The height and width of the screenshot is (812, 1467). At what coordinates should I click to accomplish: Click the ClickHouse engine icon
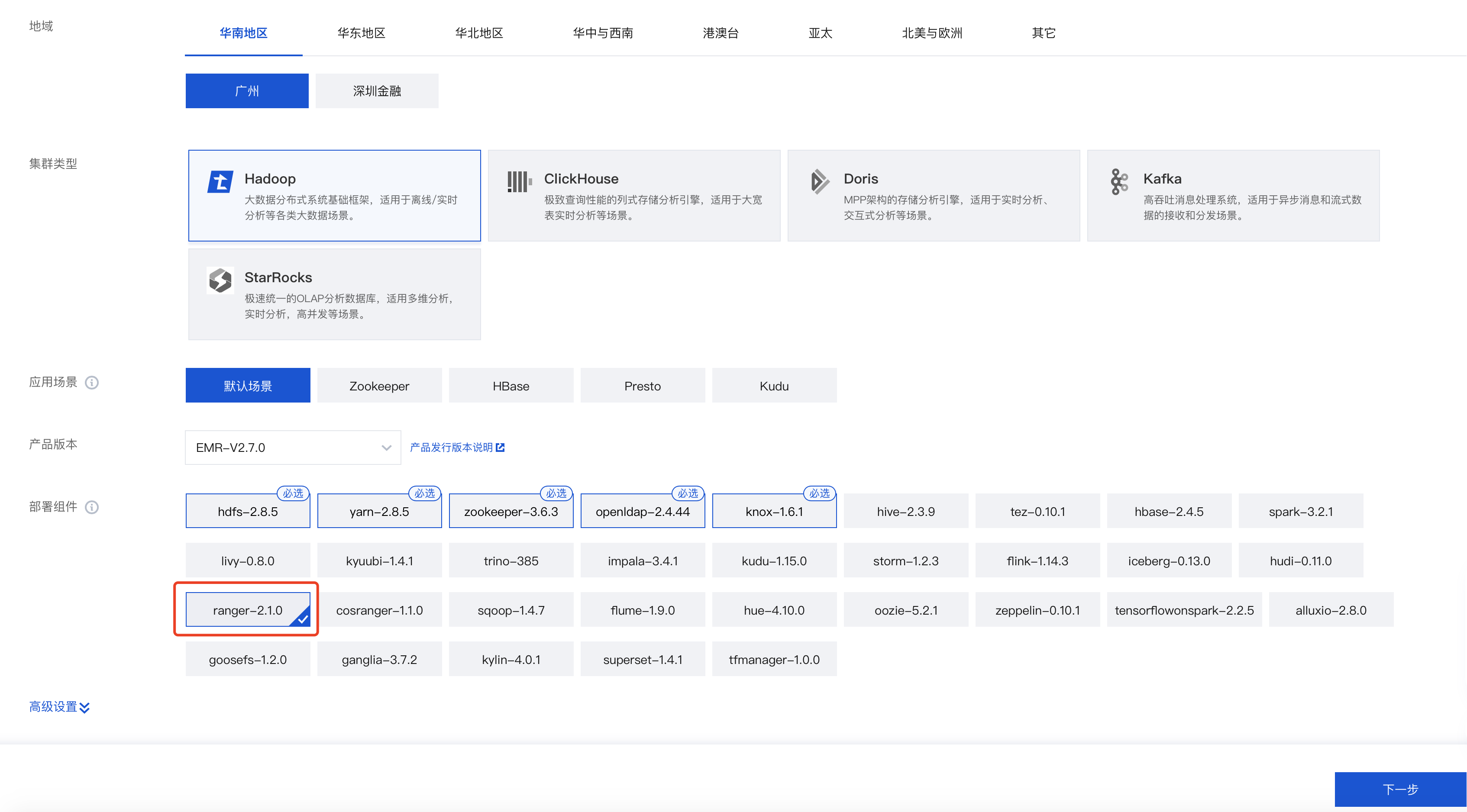[519, 181]
